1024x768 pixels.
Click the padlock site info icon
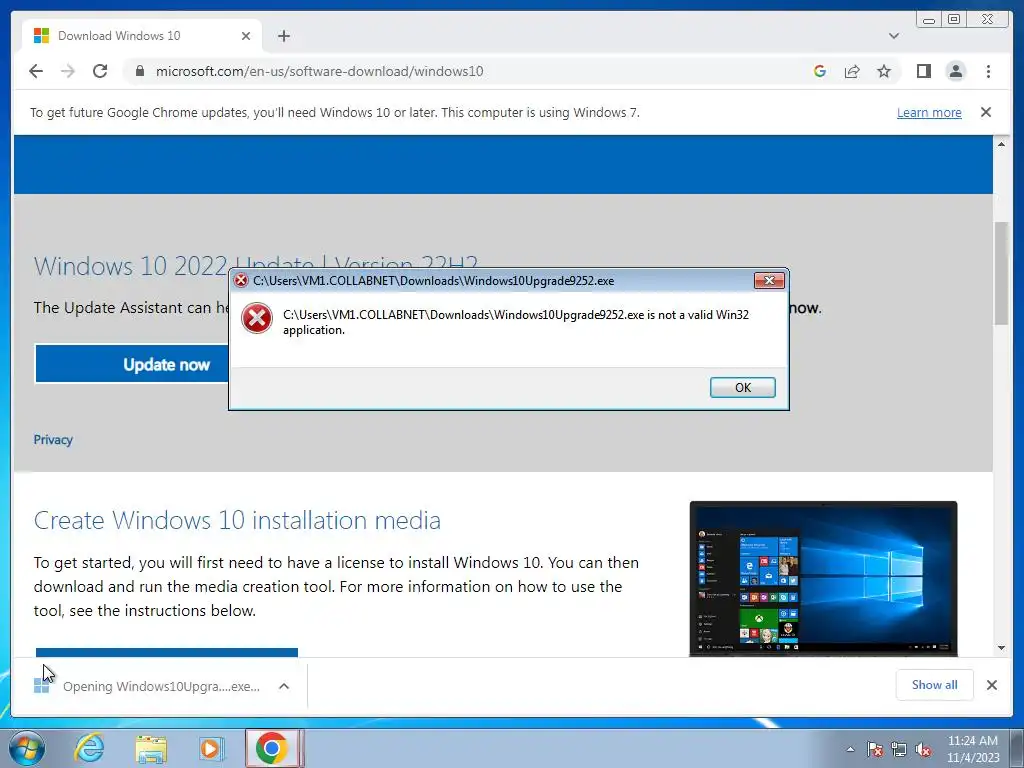pos(140,71)
